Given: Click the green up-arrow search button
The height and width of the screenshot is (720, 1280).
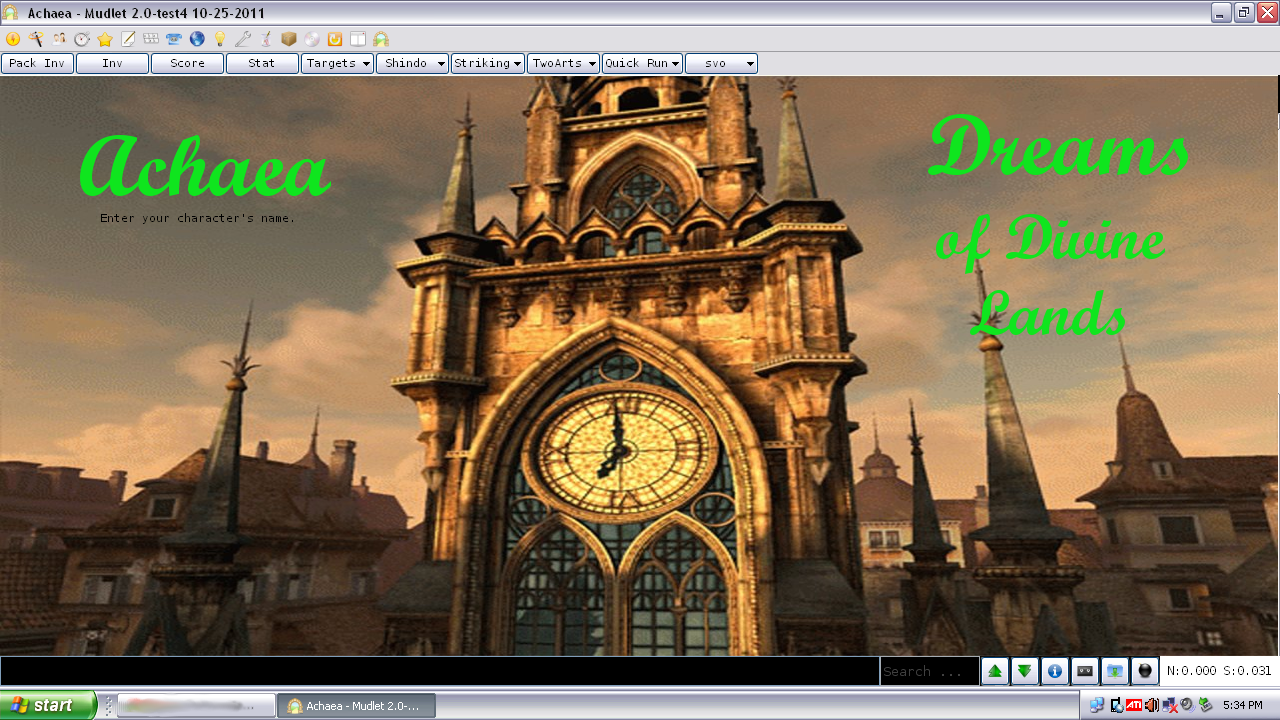Looking at the screenshot, I should [995, 671].
